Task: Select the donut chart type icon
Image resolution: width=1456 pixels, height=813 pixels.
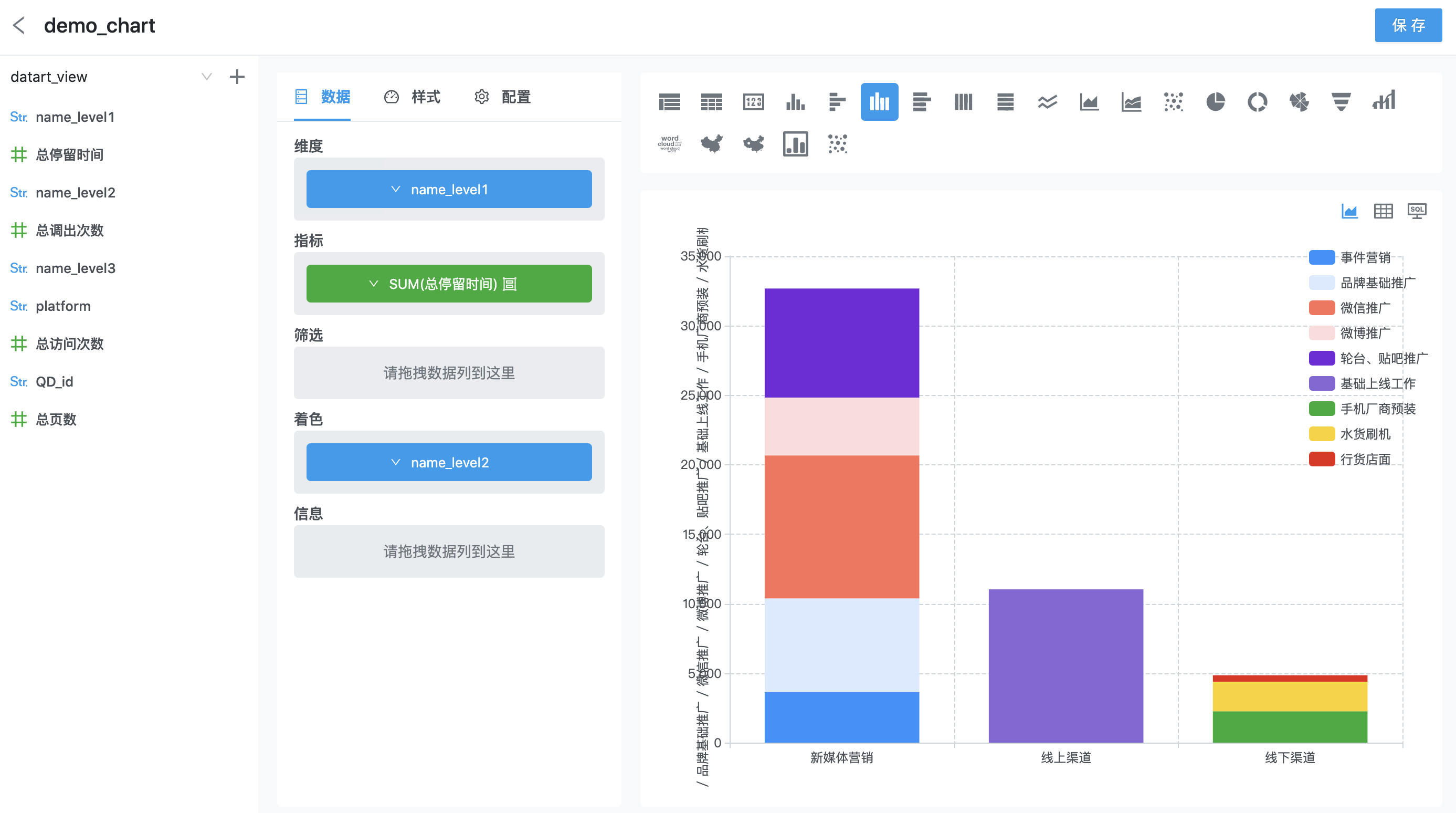Action: [x=1257, y=102]
